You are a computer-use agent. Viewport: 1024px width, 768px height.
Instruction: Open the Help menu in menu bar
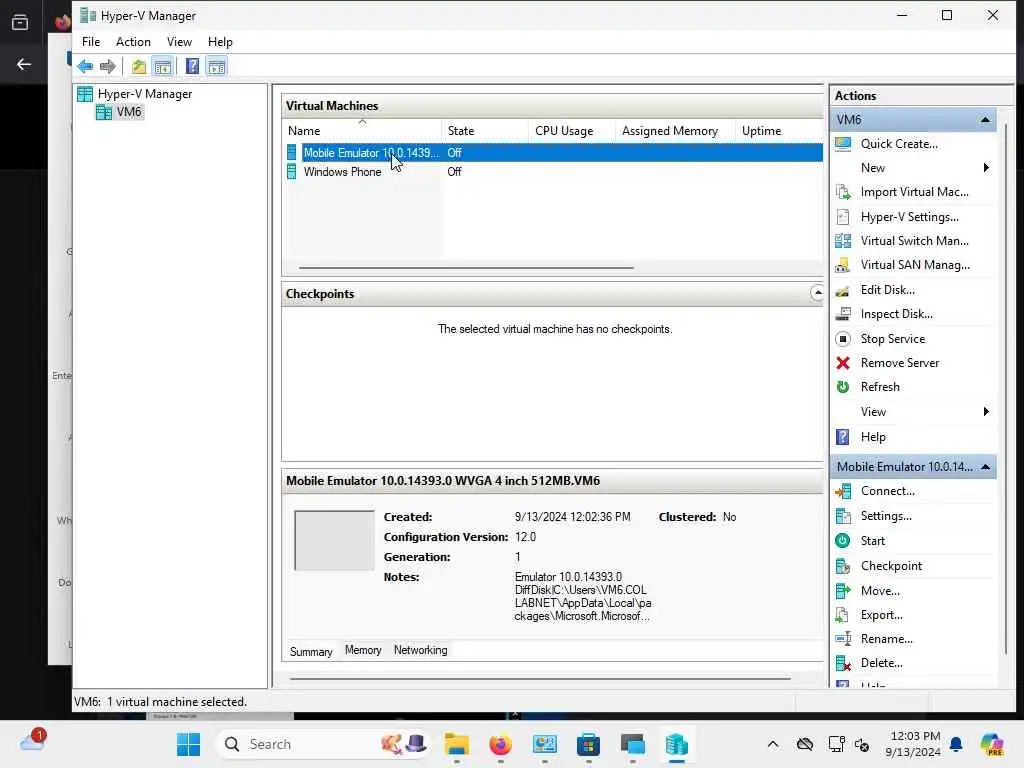[220, 42]
